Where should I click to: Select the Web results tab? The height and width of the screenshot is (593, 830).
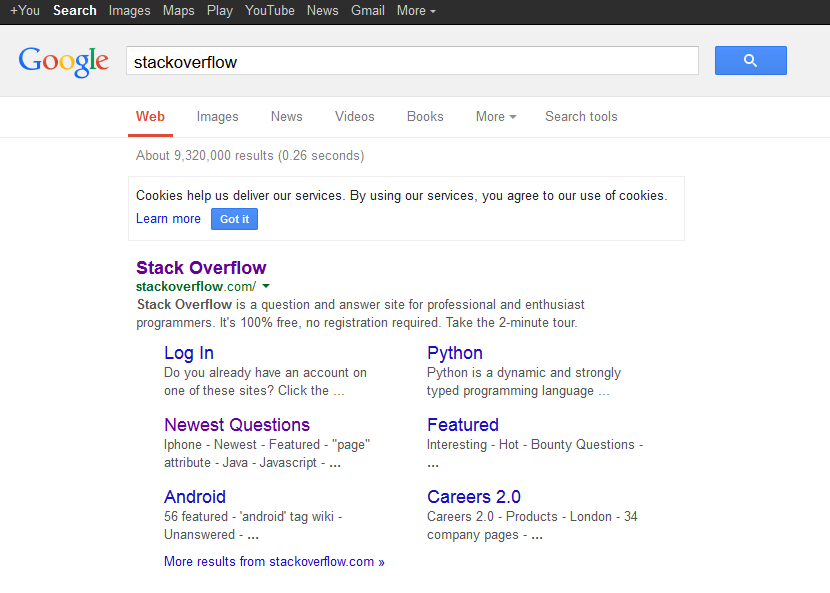pyautogui.click(x=150, y=116)
